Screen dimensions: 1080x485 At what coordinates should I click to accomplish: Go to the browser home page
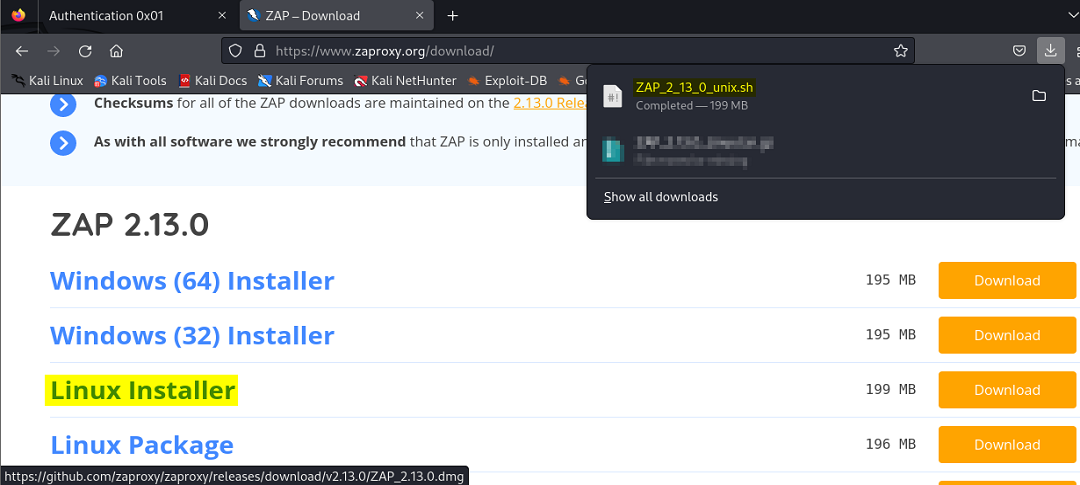(x=116, y=51)
